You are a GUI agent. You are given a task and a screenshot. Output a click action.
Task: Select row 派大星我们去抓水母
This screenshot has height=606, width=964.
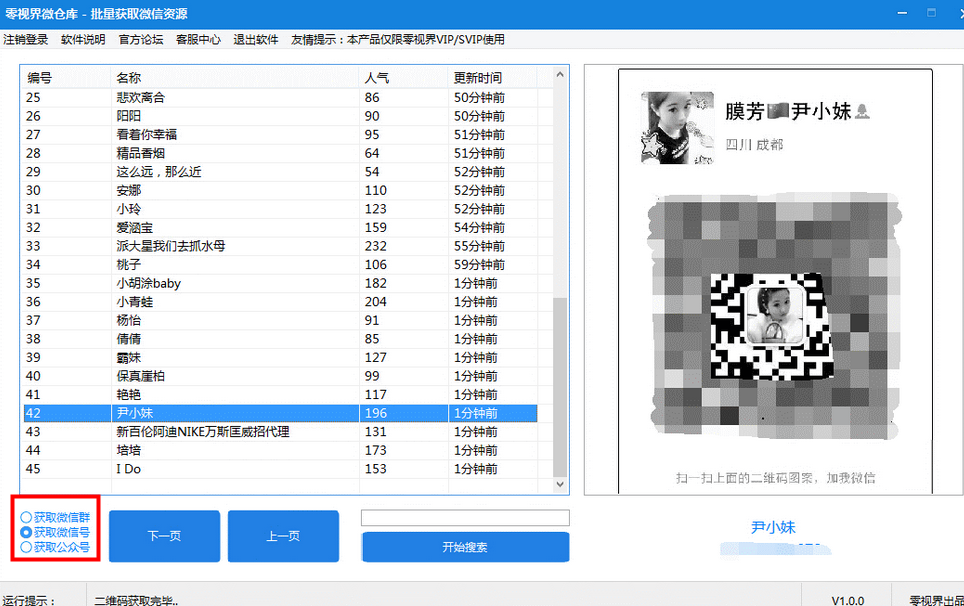pyautogui.click(x=280, y=246)
